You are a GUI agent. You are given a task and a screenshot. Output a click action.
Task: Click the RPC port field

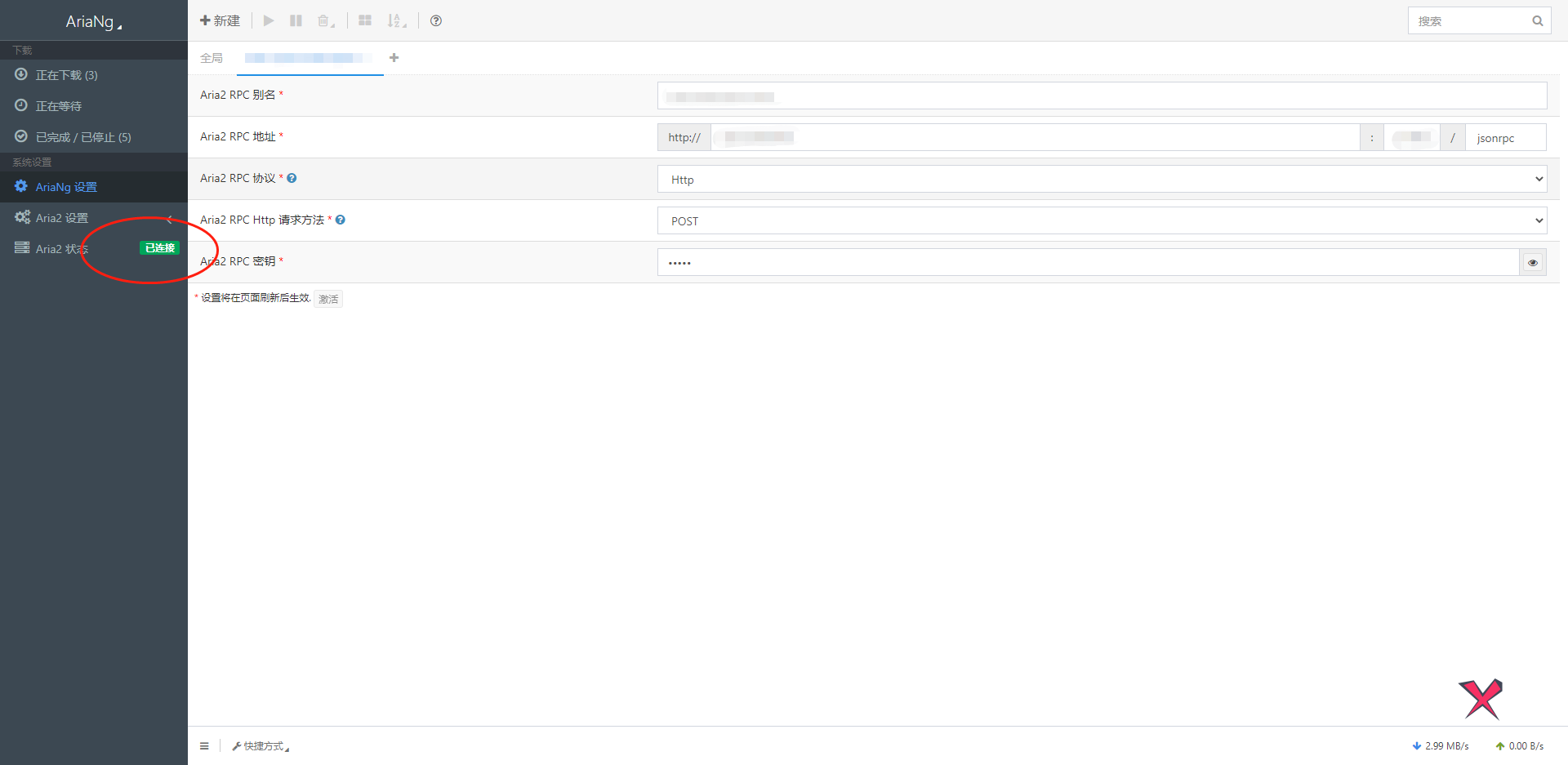click(1412, 137)
